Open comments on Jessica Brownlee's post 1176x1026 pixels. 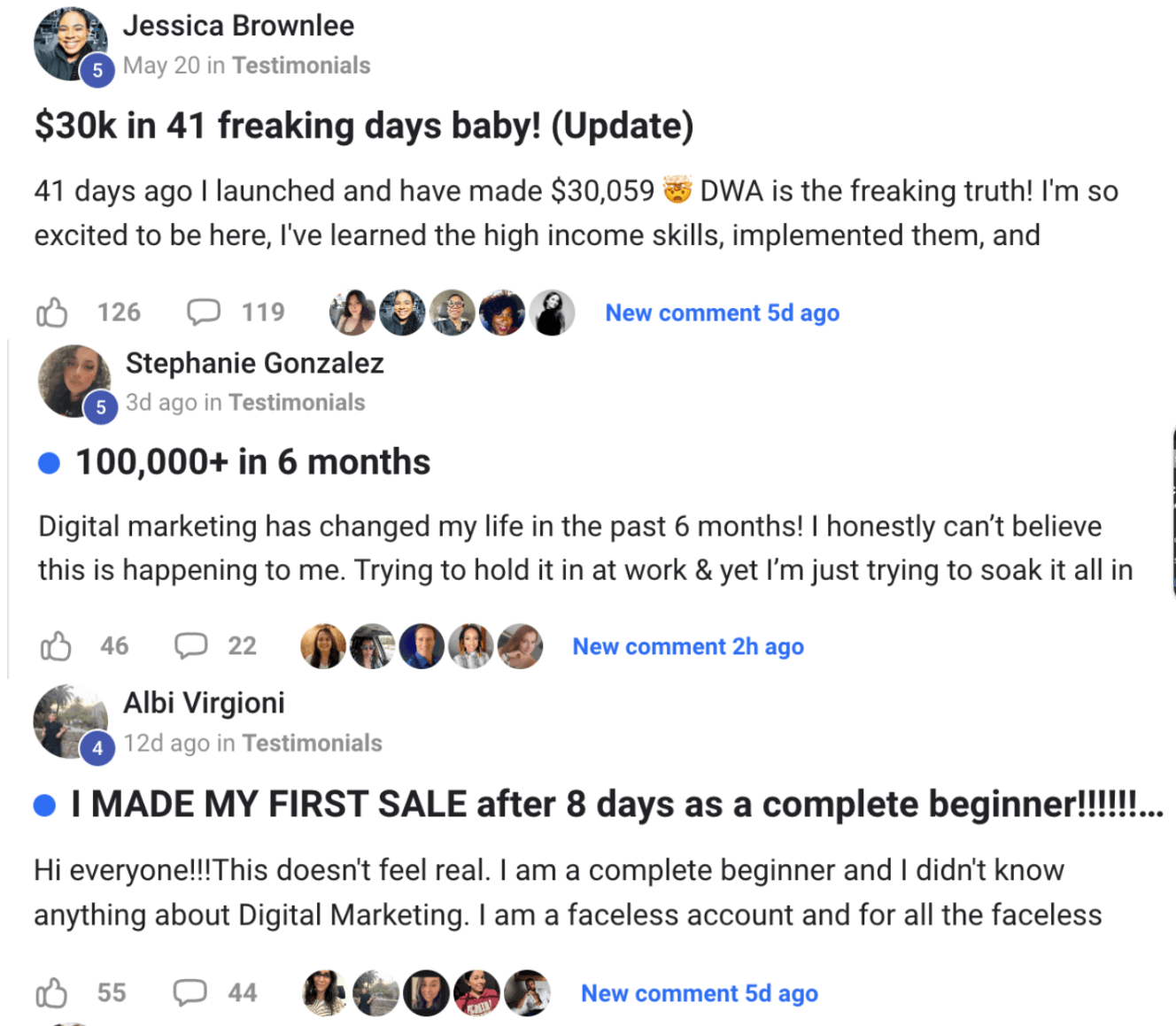(204, 312)
